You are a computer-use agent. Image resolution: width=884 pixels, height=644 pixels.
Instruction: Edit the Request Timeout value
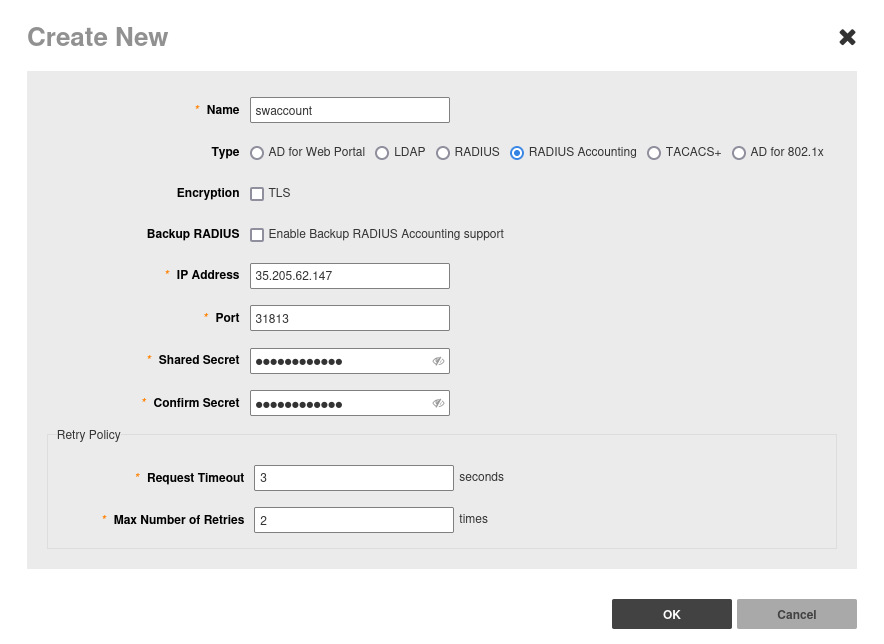click(353, 478)
